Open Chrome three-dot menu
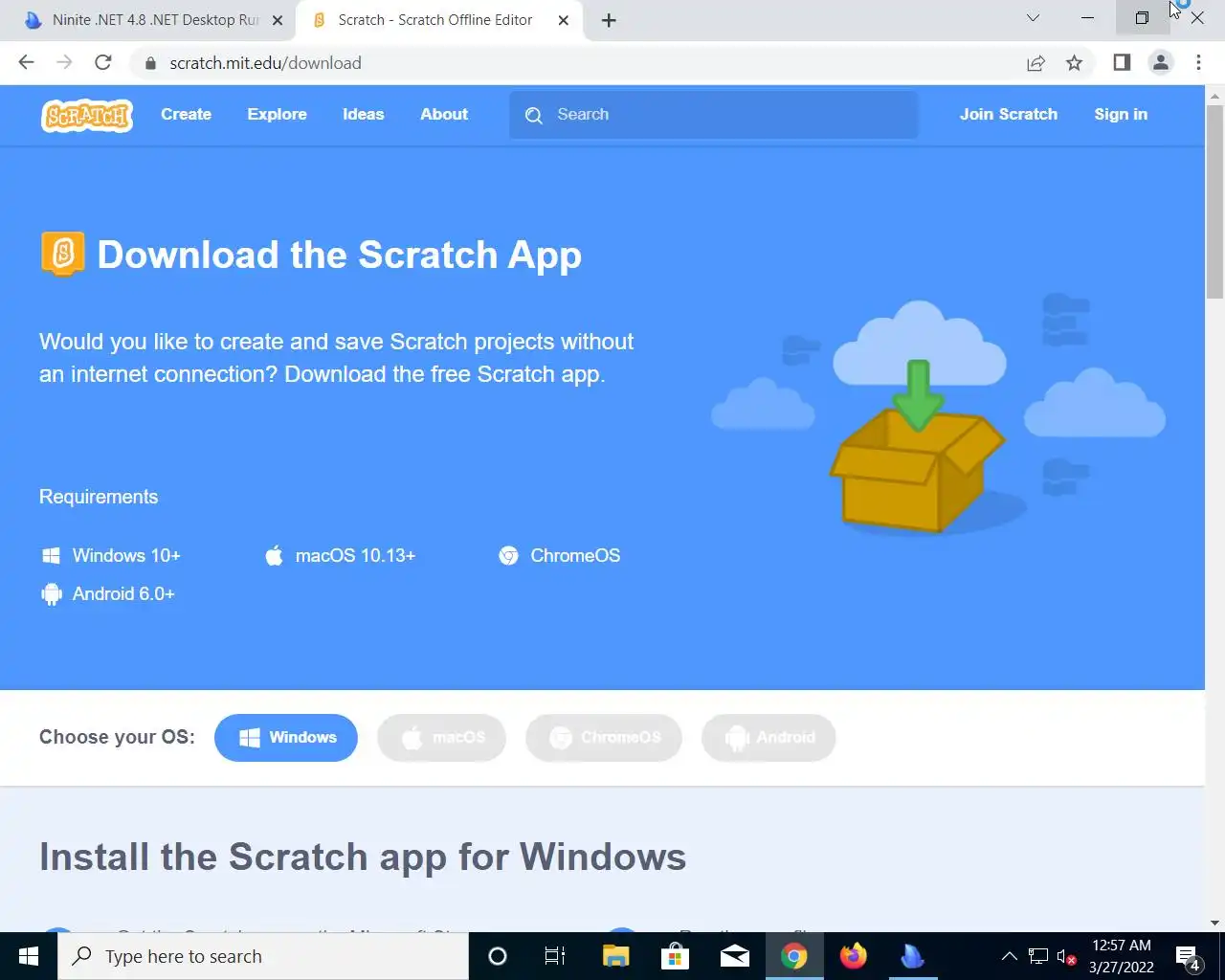The width and height of the screenshot is (1225, 980). pyautogui.click(x=1198, y=63)
